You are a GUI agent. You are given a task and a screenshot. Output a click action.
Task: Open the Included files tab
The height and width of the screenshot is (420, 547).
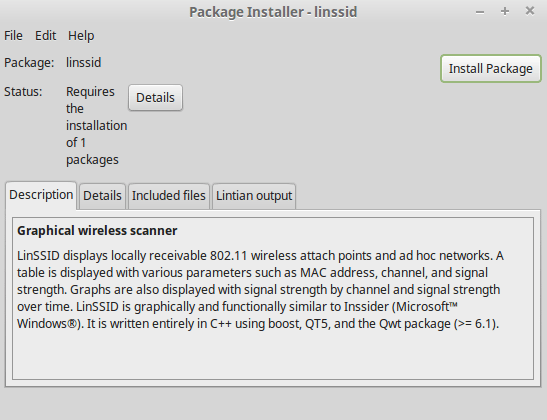point(169,196)
